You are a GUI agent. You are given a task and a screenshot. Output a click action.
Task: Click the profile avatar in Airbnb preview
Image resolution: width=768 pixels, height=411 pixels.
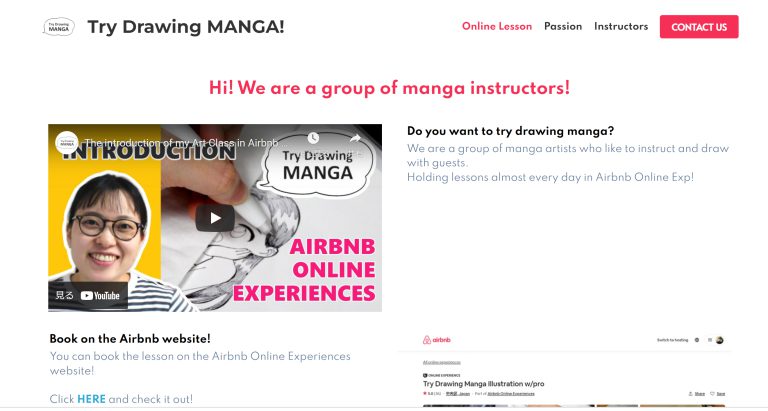(720, 340)
